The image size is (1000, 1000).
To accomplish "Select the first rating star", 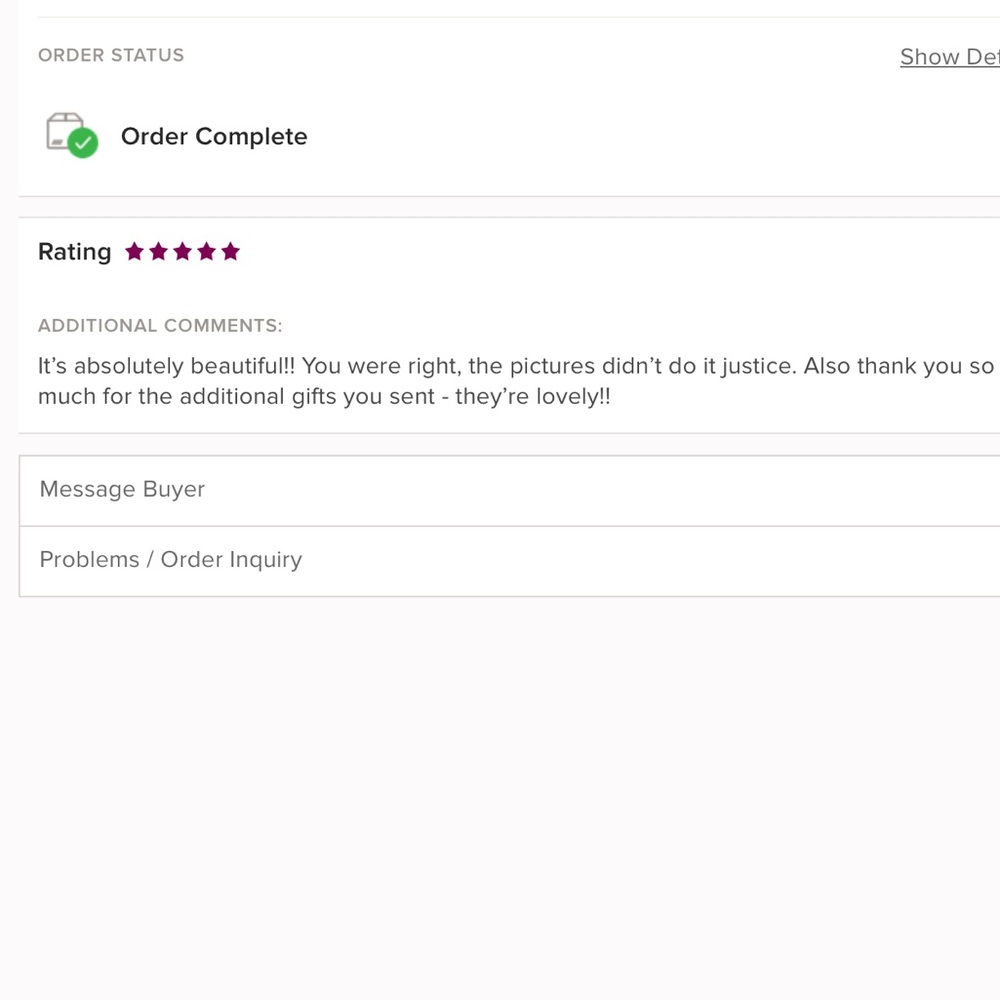I will [x=134, y=251].
